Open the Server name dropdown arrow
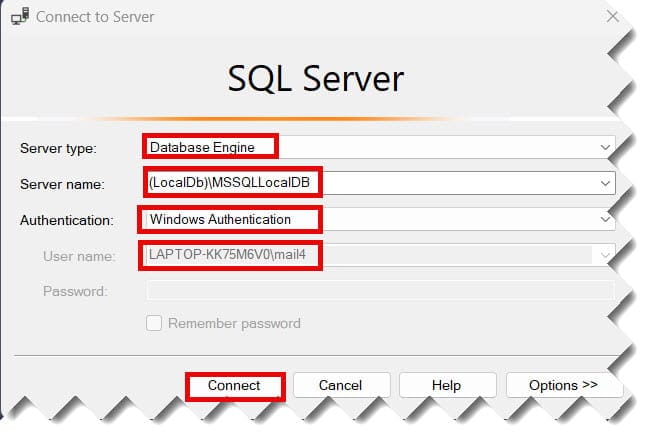The height and width of the screenshot is (436, 647). pyautogui.click(x=605, y=183)
